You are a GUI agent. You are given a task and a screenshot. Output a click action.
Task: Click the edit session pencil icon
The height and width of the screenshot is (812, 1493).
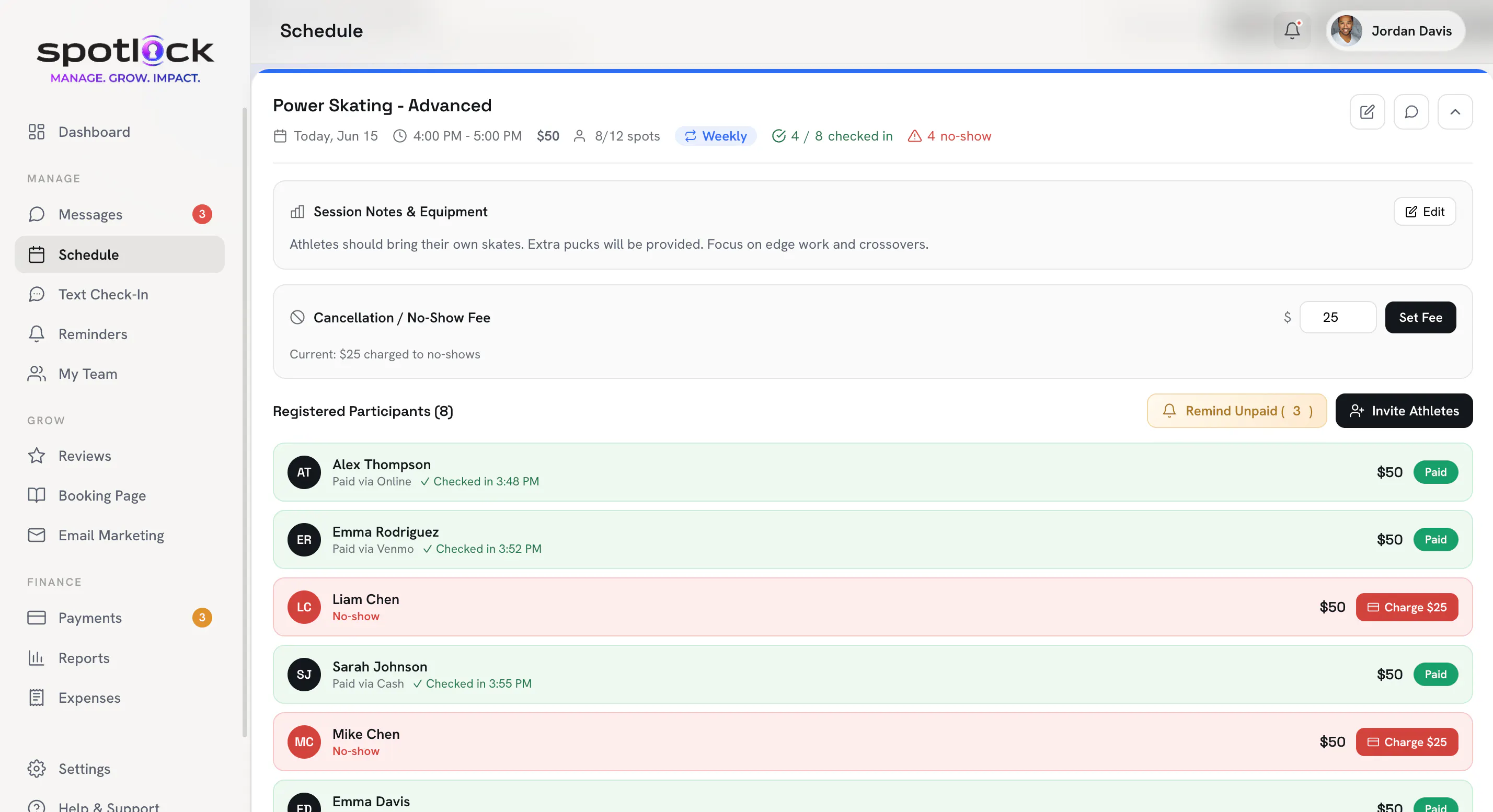tap(1366, 112)
